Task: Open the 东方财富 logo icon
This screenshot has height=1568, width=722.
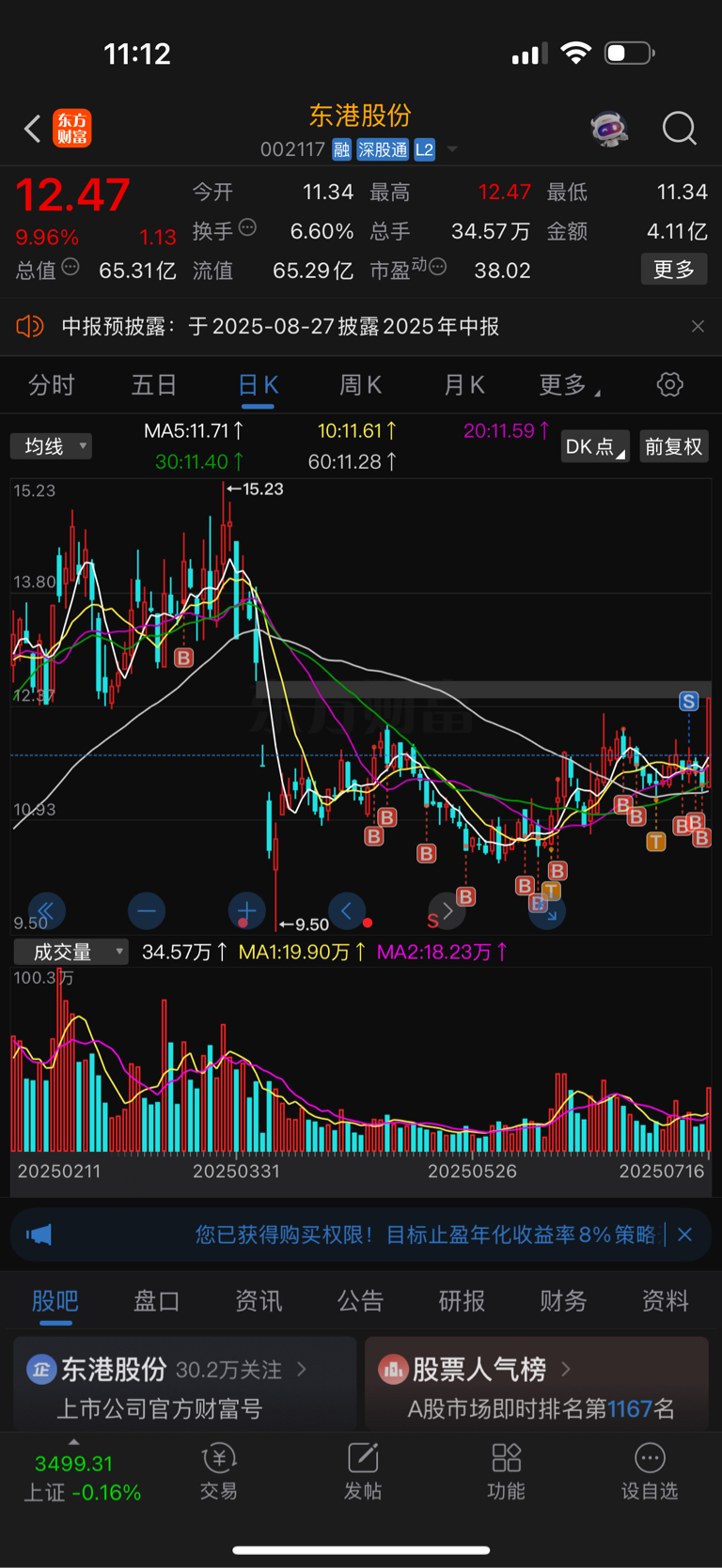Action: coord(72,128)
